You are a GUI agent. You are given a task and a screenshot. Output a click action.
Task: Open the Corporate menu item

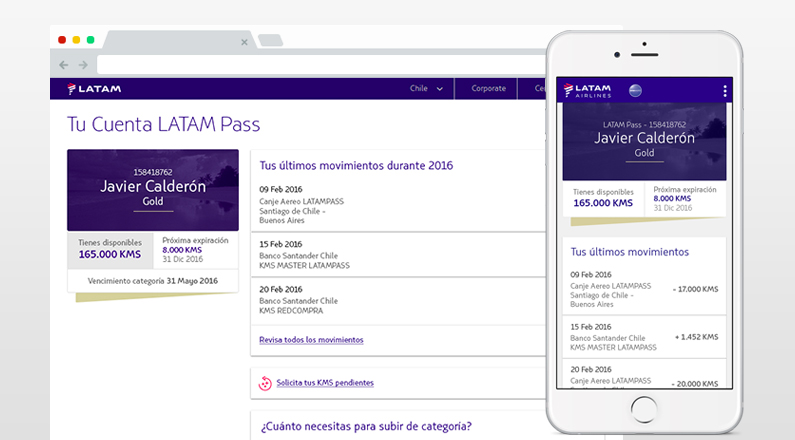[488, 88]
